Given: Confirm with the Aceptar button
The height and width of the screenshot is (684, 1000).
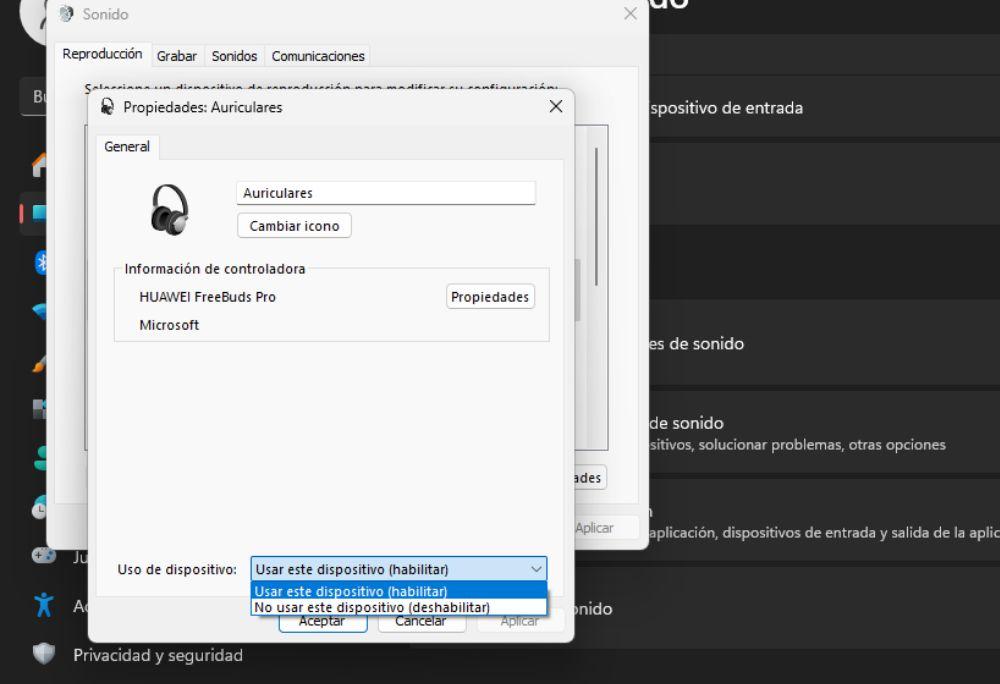Looking at the screenshot, I should (x=322, y=621).
